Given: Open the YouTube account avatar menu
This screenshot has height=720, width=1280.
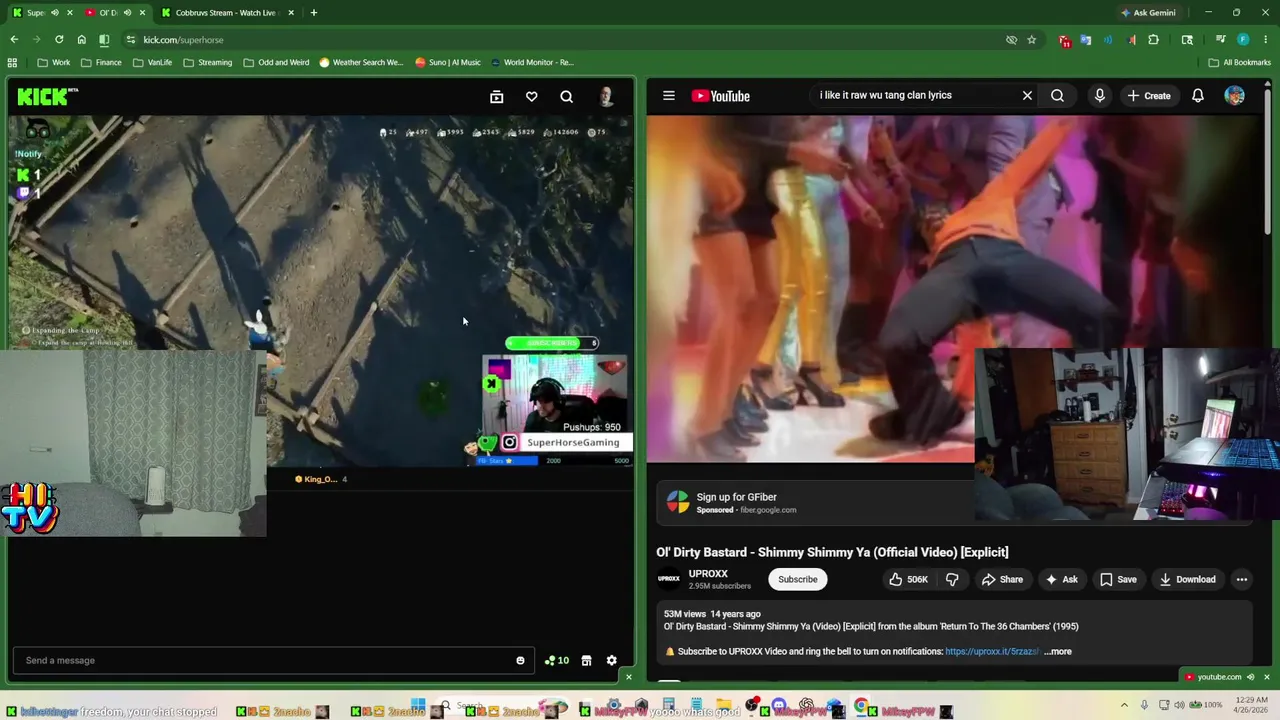Looking at the screenshot, I should [1234, 96].
